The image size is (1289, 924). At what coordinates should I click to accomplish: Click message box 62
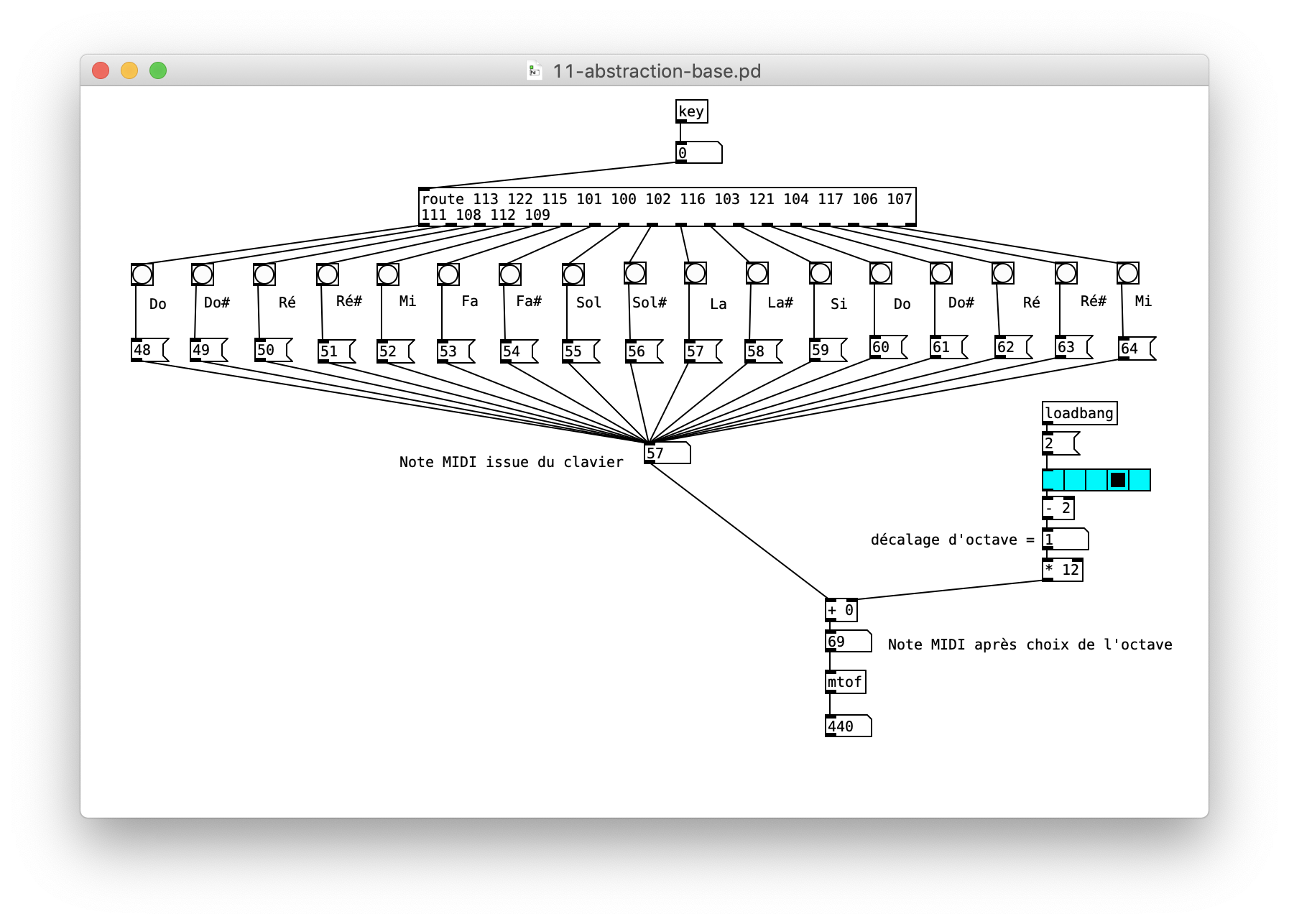tap(1014, 347)
